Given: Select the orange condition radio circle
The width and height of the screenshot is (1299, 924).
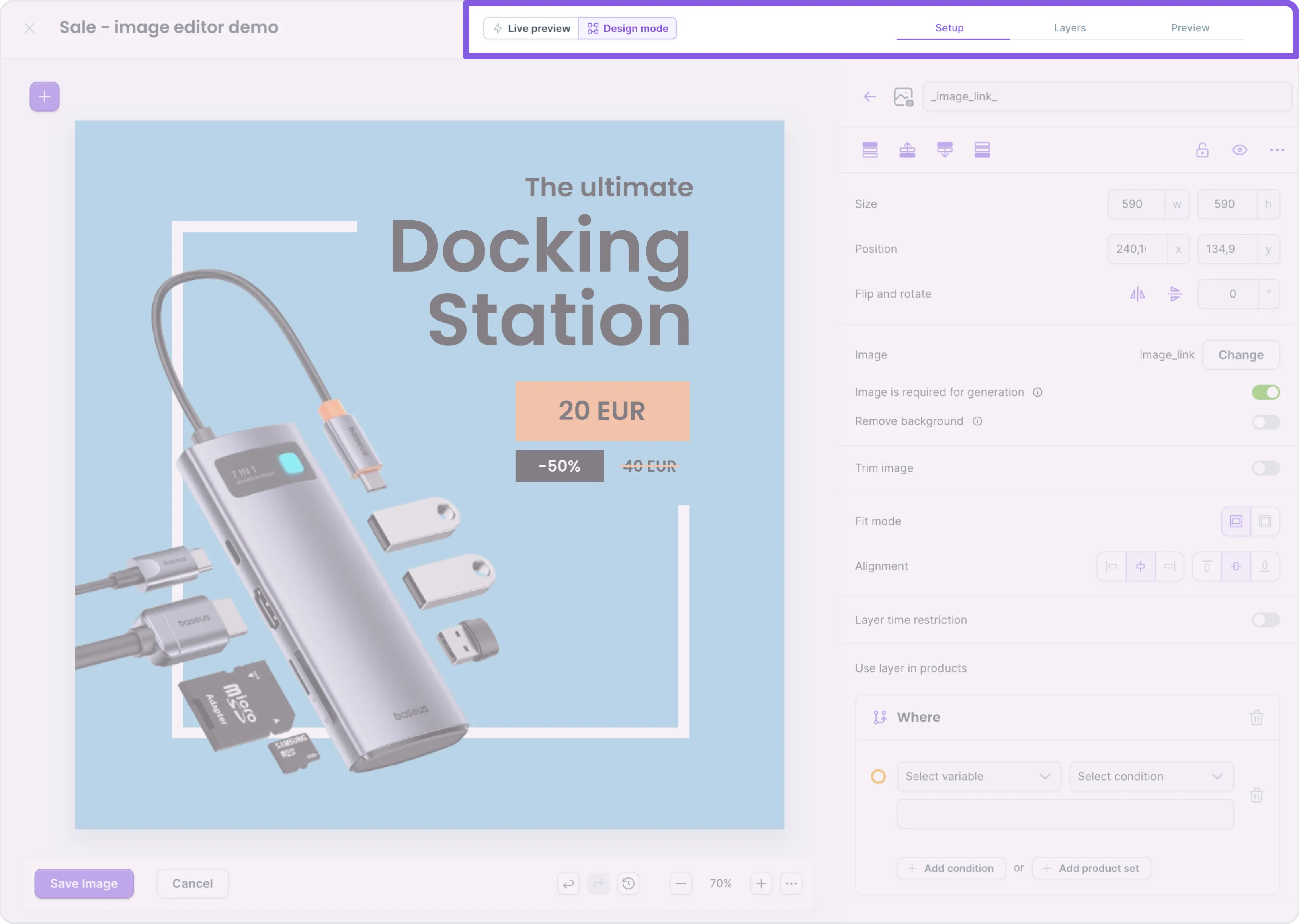Looking at the screenshot, I should [x=878, y=776].
